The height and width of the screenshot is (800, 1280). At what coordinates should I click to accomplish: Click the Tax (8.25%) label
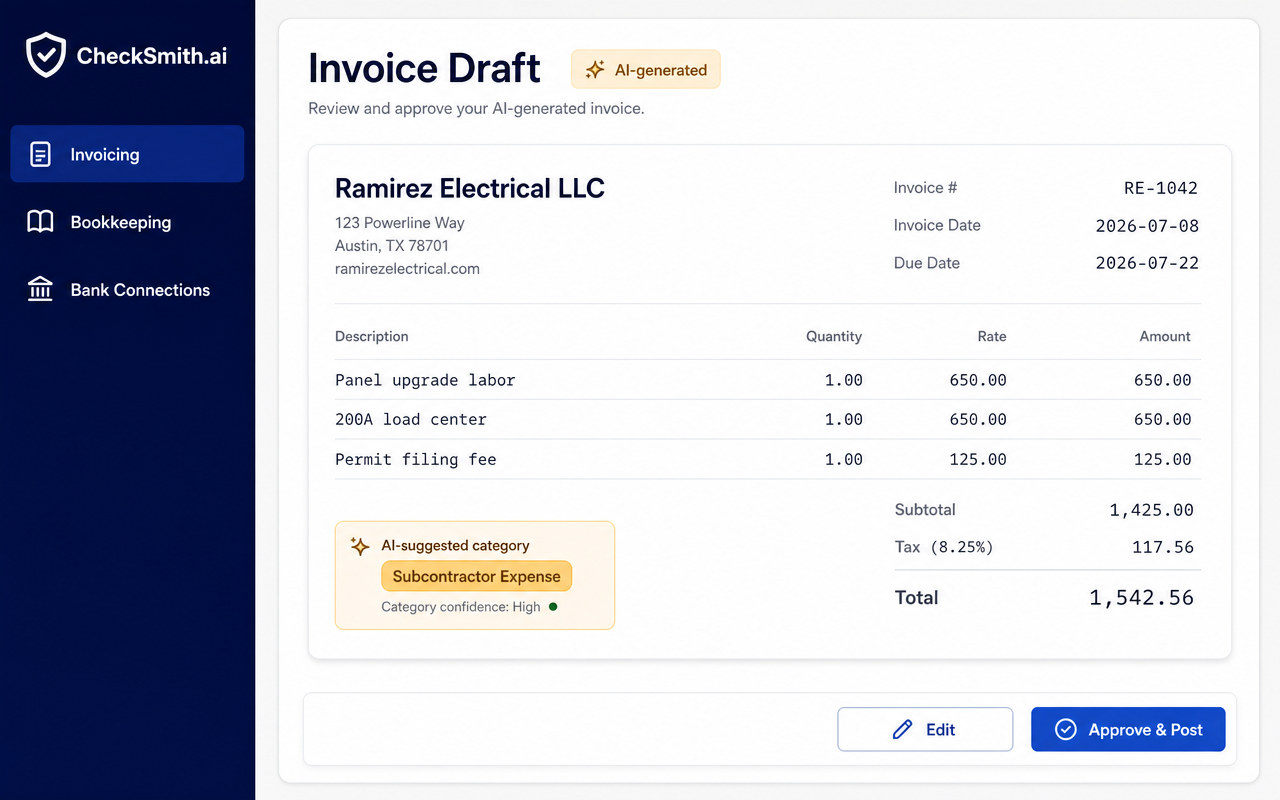(944, 547)
